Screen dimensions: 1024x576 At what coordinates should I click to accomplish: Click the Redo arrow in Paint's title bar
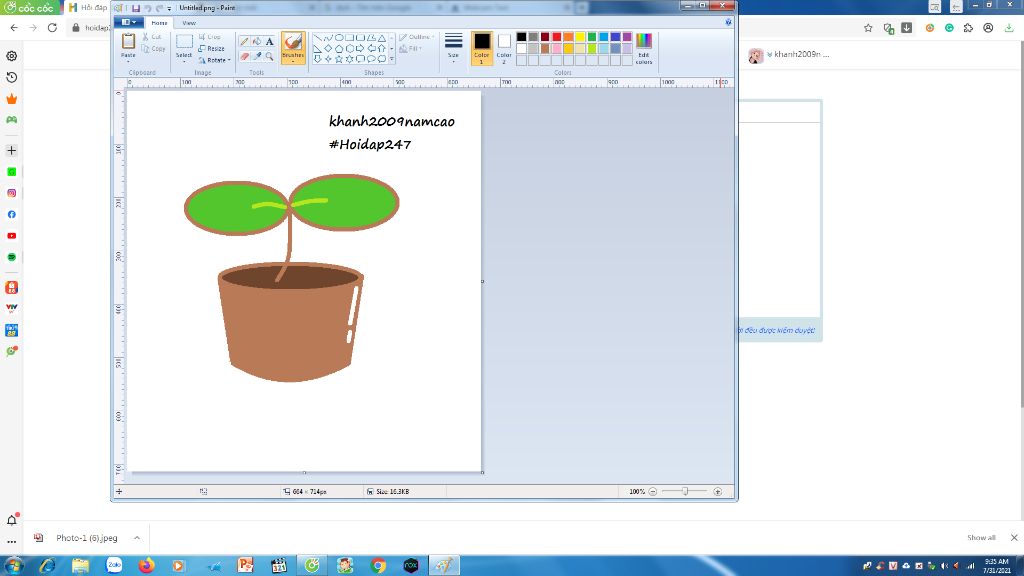coord(159,8)
